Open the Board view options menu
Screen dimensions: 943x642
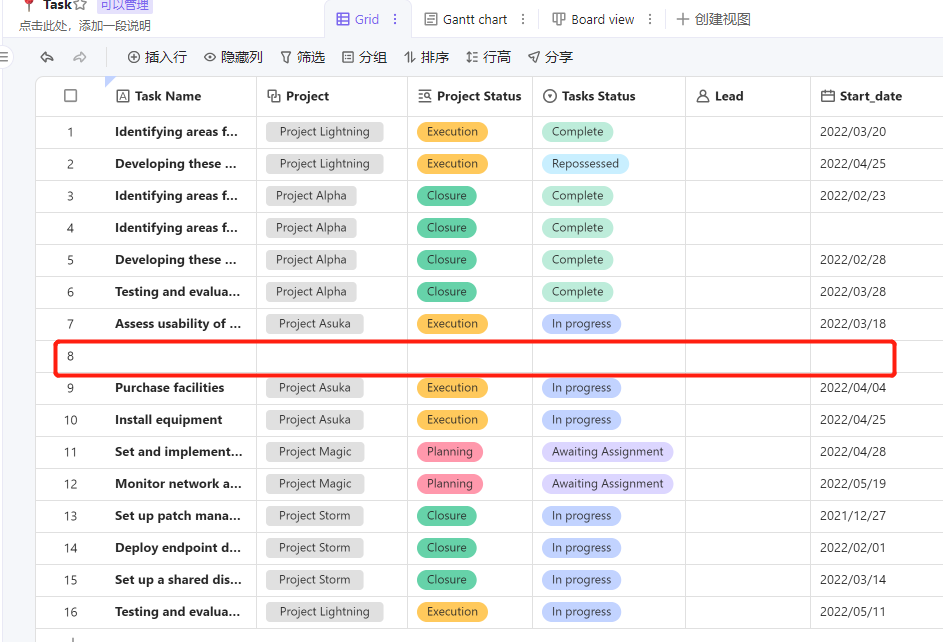650,19
